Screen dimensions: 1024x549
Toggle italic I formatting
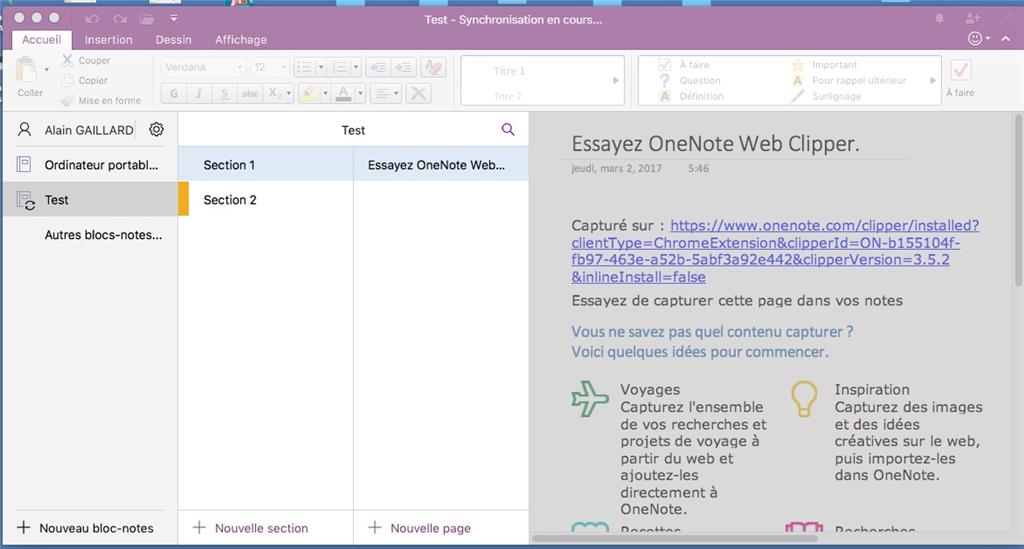[199, 94]
